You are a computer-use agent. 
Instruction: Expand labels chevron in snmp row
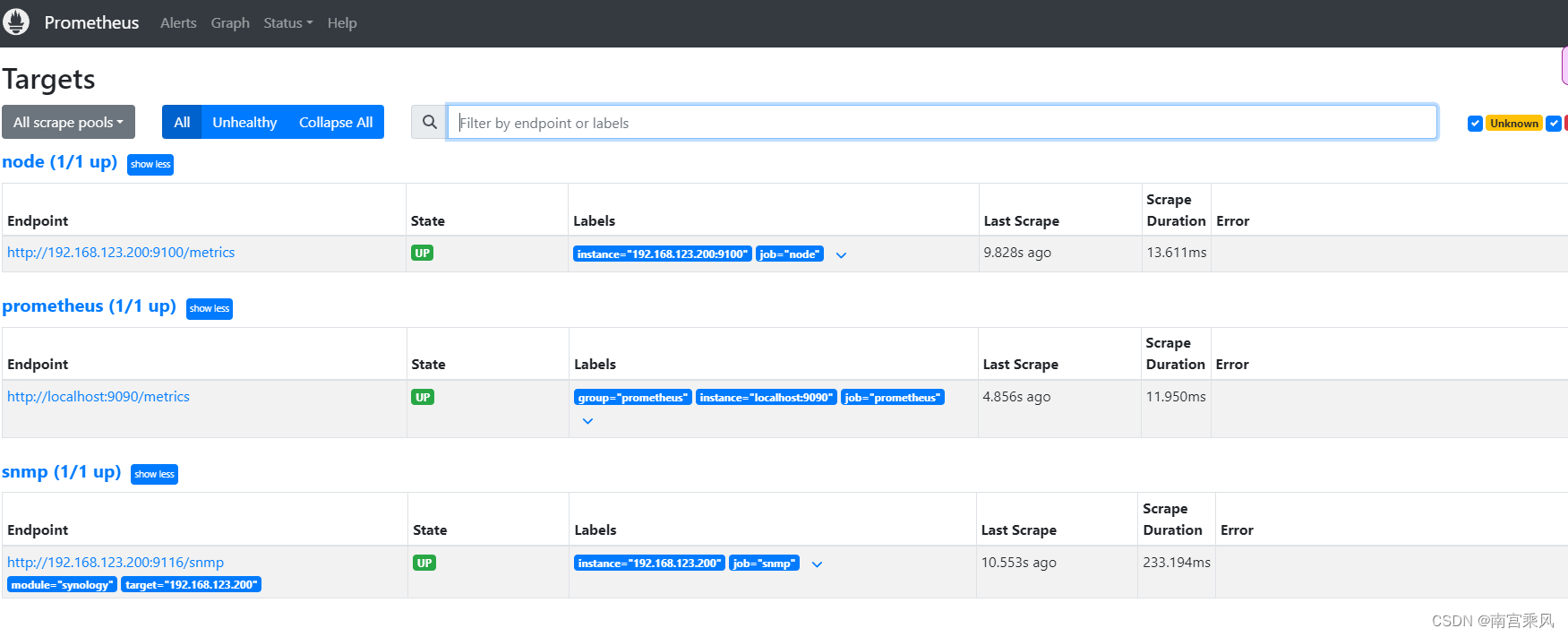tap(817, 564)
